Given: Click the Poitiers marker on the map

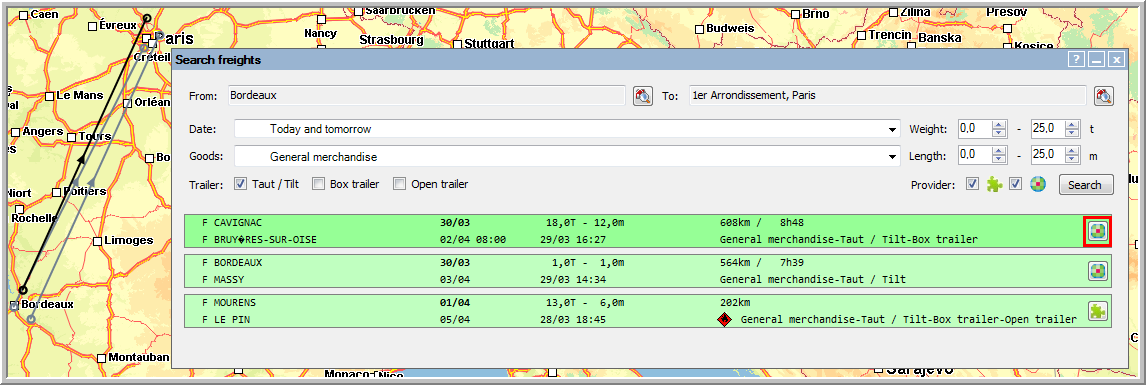Looking at the screenshot, I should pyautogui.click(x=56, y=192).
